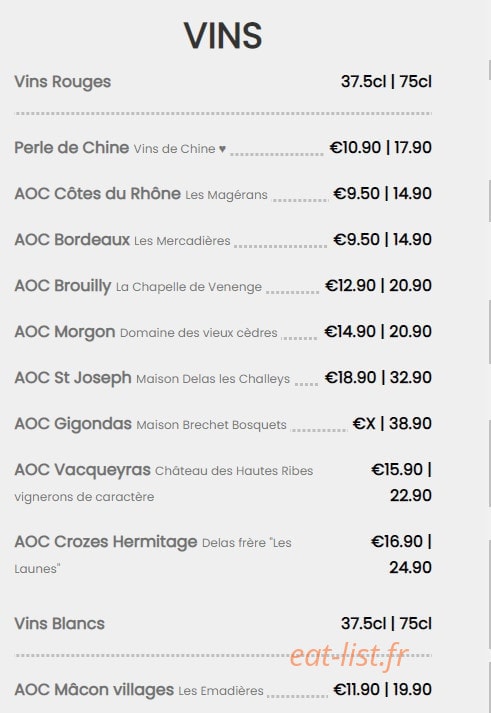This screenshot has width=491, height=713.
Task: Click the heart icon beside Vins de Chine
Action: (x=222, y=149)
